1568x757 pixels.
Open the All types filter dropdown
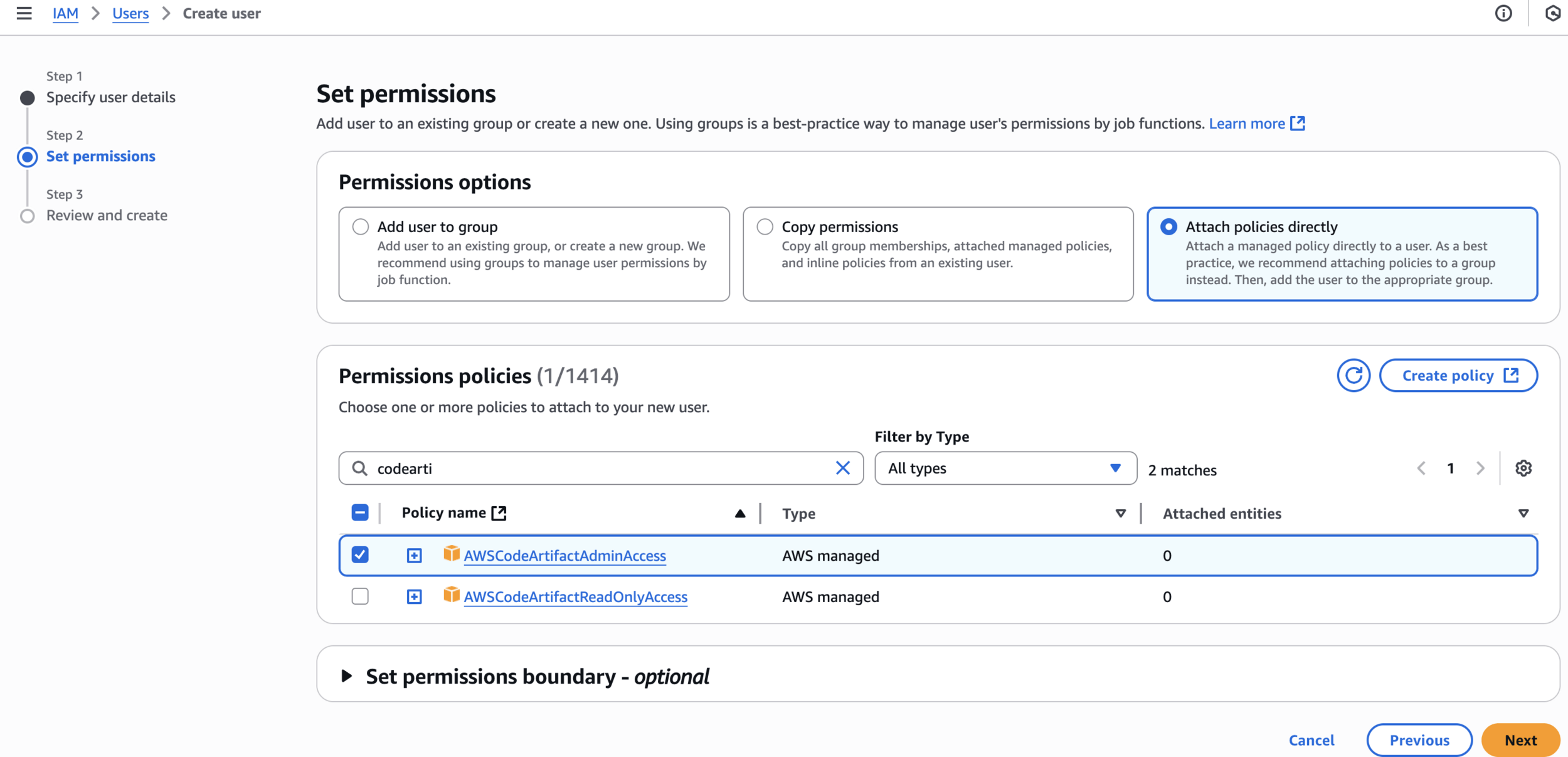coord(1005,468)
